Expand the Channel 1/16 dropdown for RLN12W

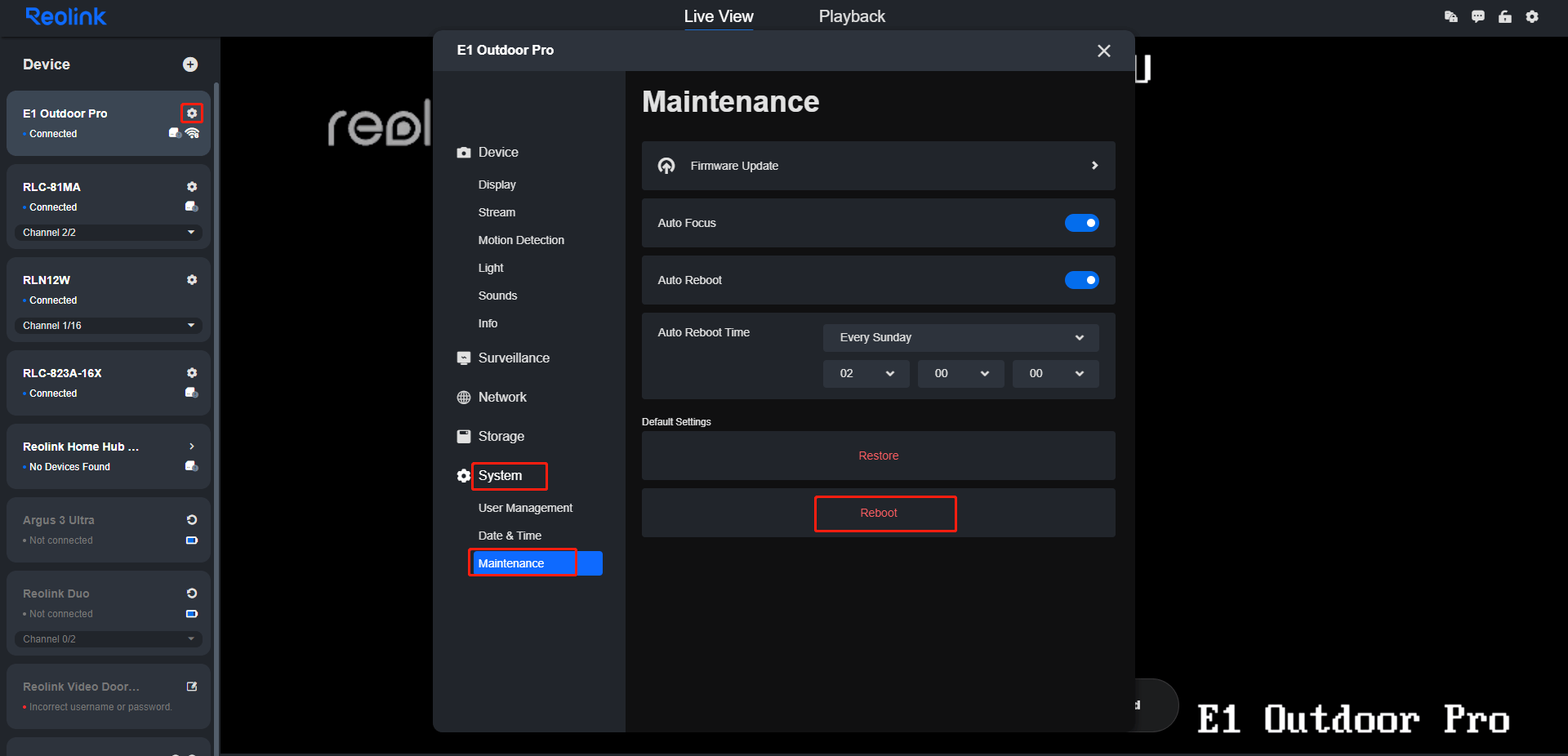coord(109,326)
